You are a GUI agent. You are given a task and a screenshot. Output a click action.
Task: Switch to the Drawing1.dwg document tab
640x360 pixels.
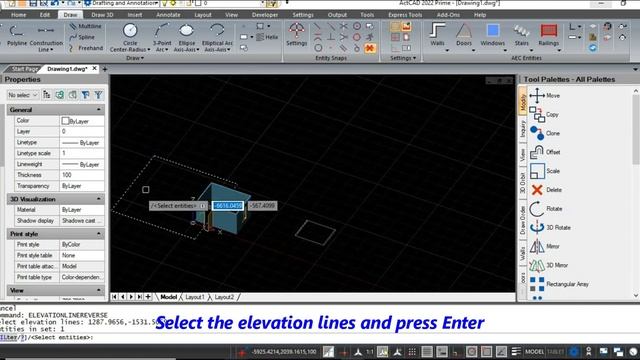tap(67, 69)
